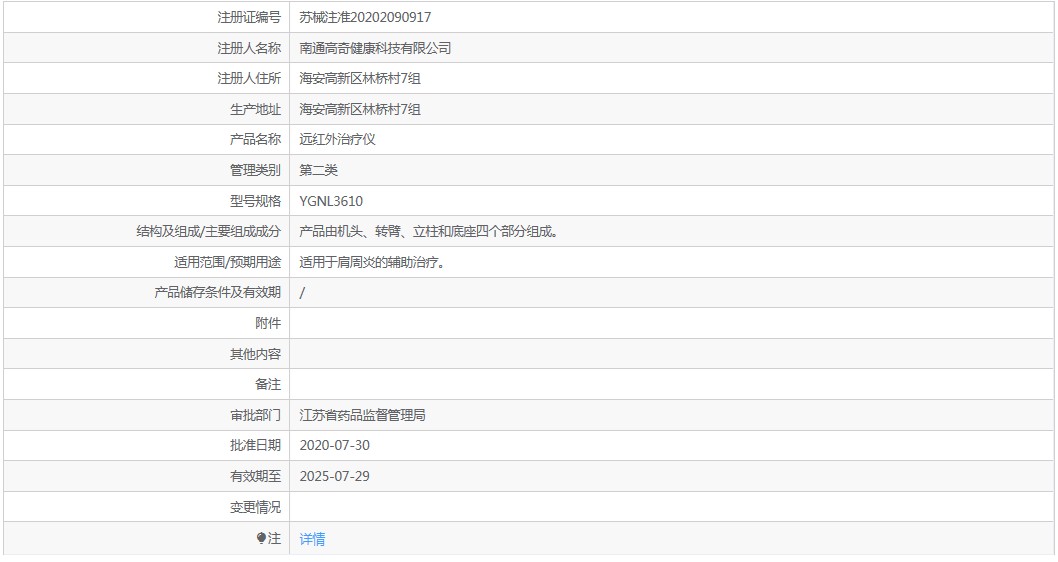The width and height of the screenshot is (1058, 562).
Task: Select model value YGNL3610
Action: click(x=331, y=201)
